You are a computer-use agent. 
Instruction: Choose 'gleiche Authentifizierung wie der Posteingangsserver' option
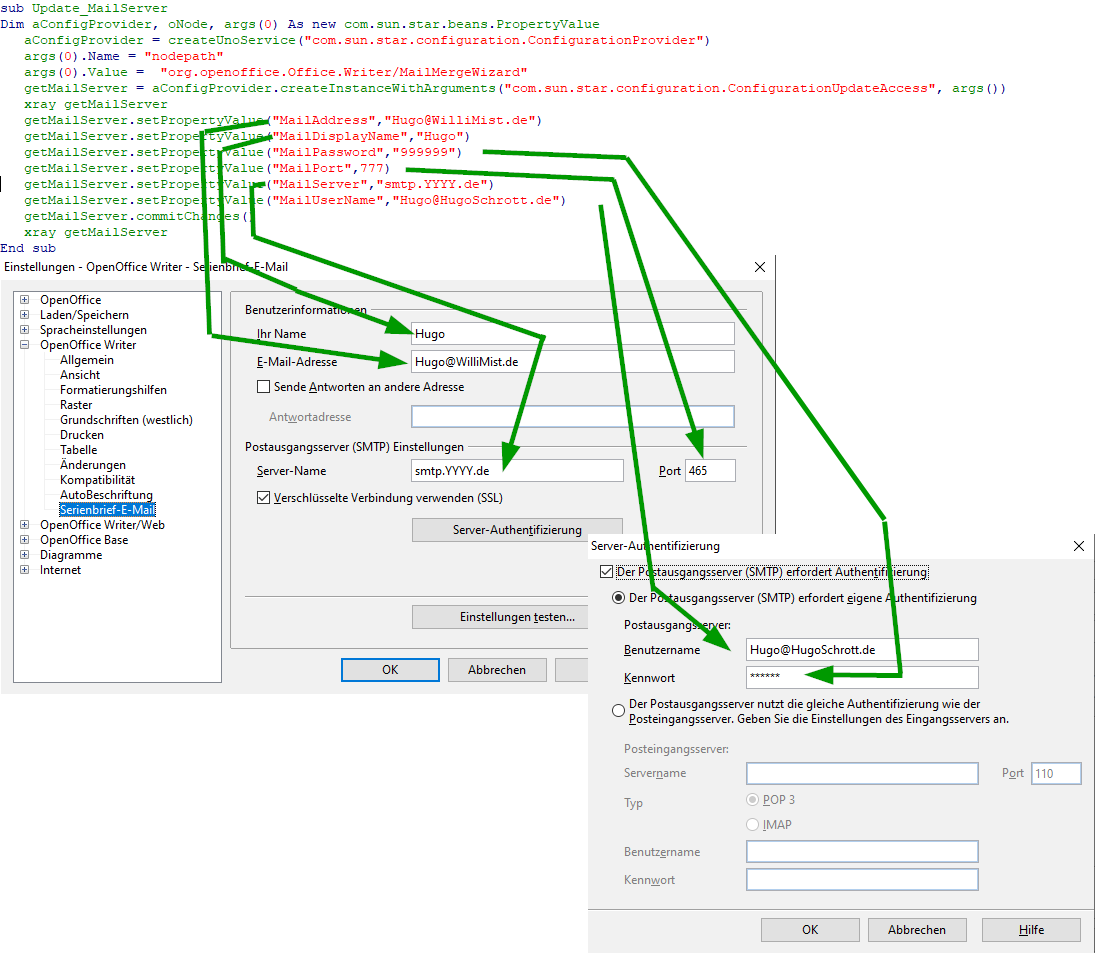point(619,710)
